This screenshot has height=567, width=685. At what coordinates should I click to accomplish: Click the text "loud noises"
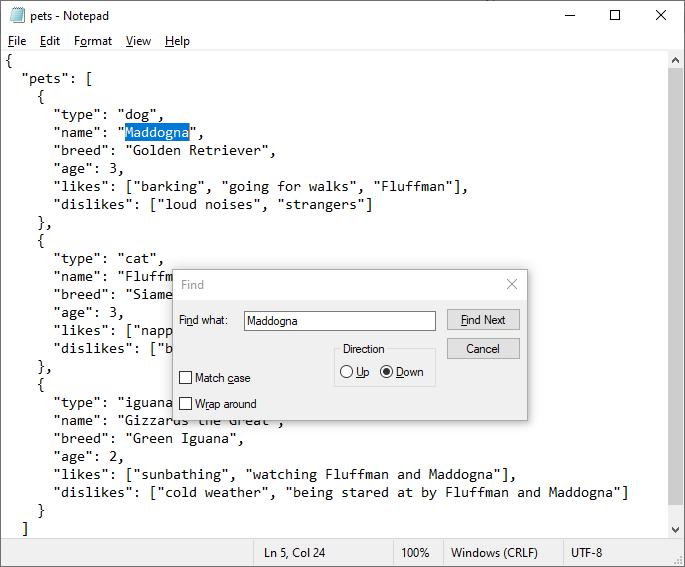[x=209, y=204]
